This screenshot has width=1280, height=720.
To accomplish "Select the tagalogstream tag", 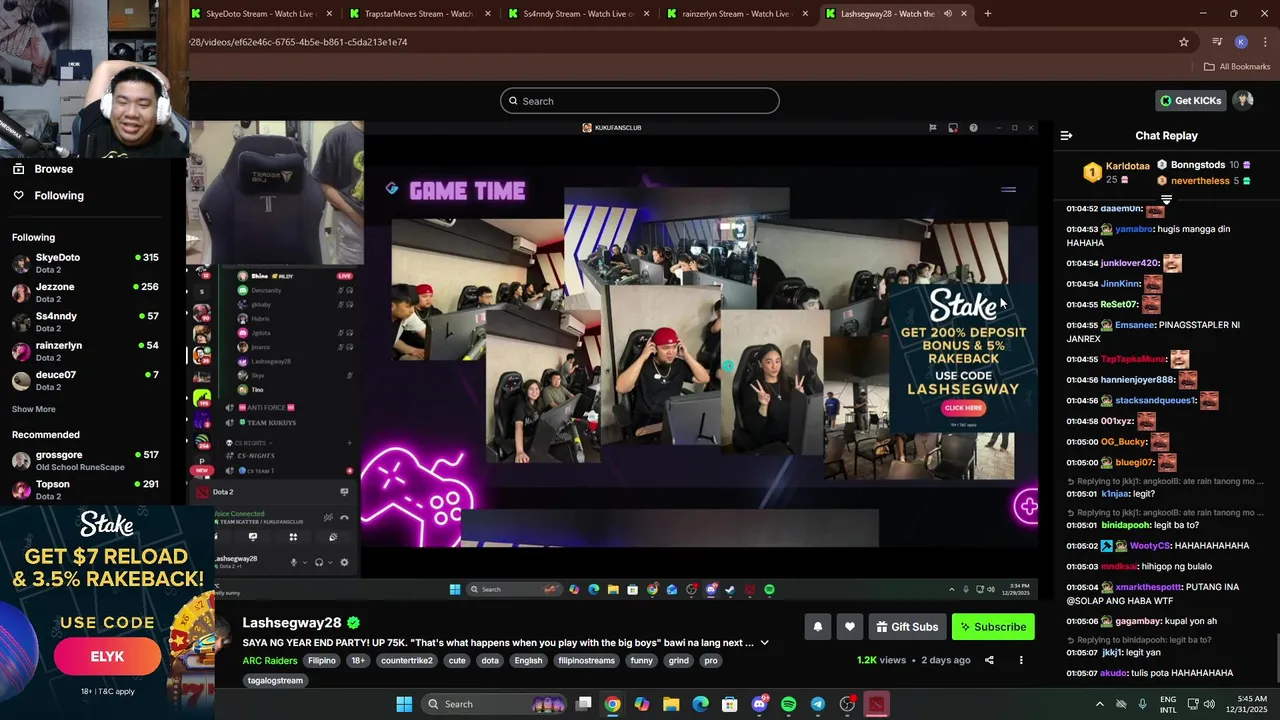I will point(275,681).
